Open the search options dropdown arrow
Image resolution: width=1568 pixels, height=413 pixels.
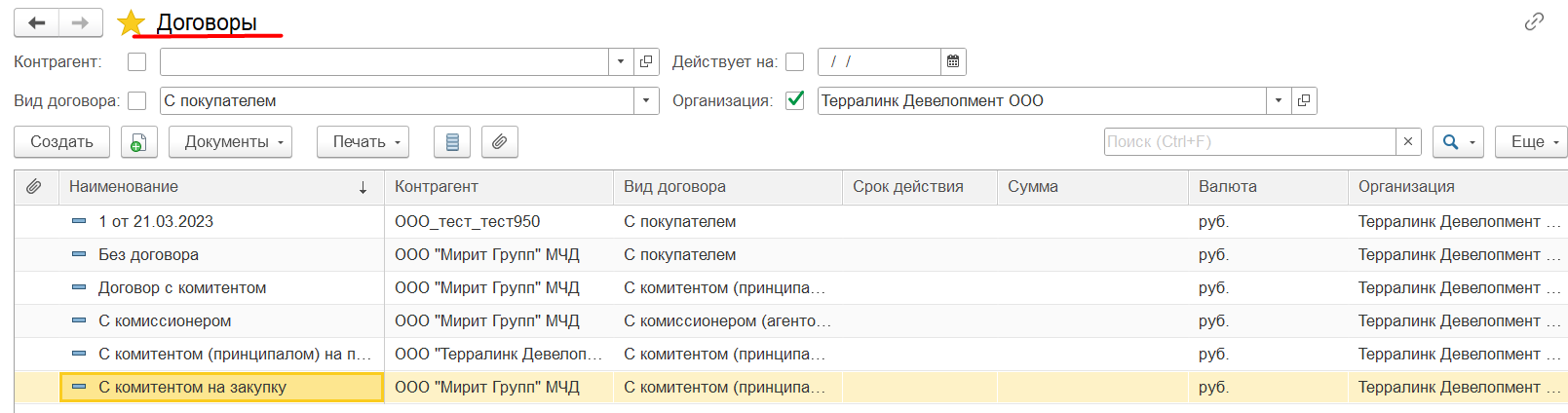click(x=1473, y=142)
